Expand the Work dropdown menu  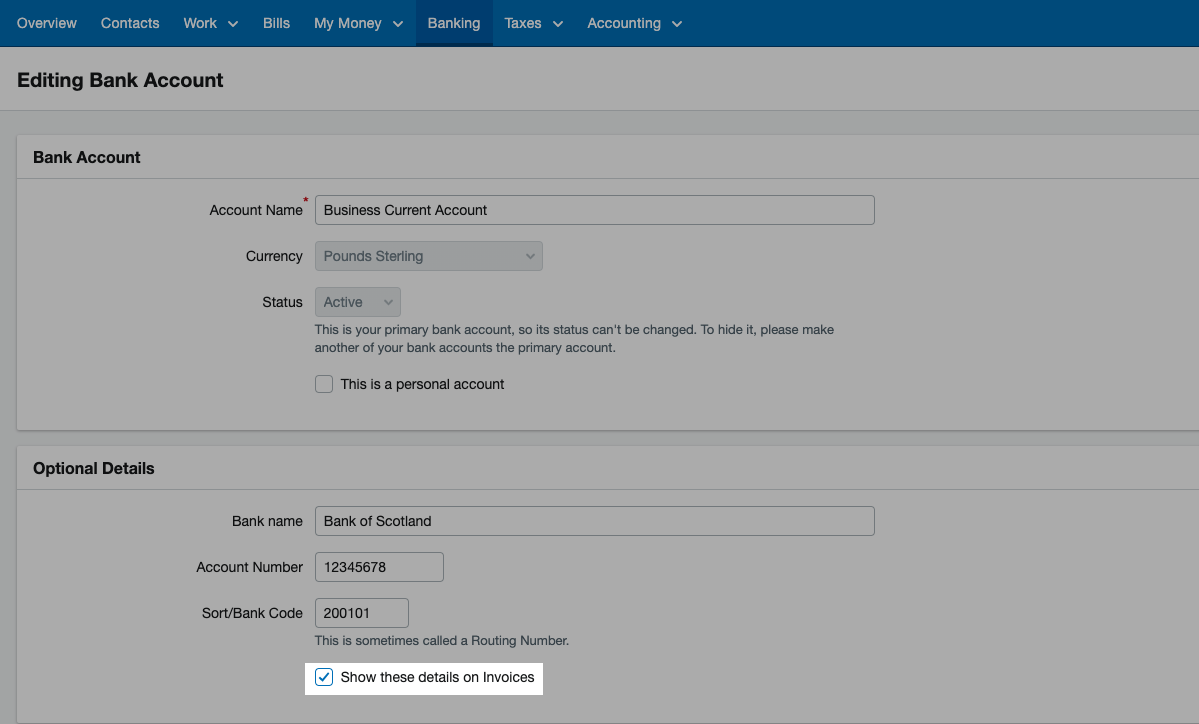coord(210,23)
